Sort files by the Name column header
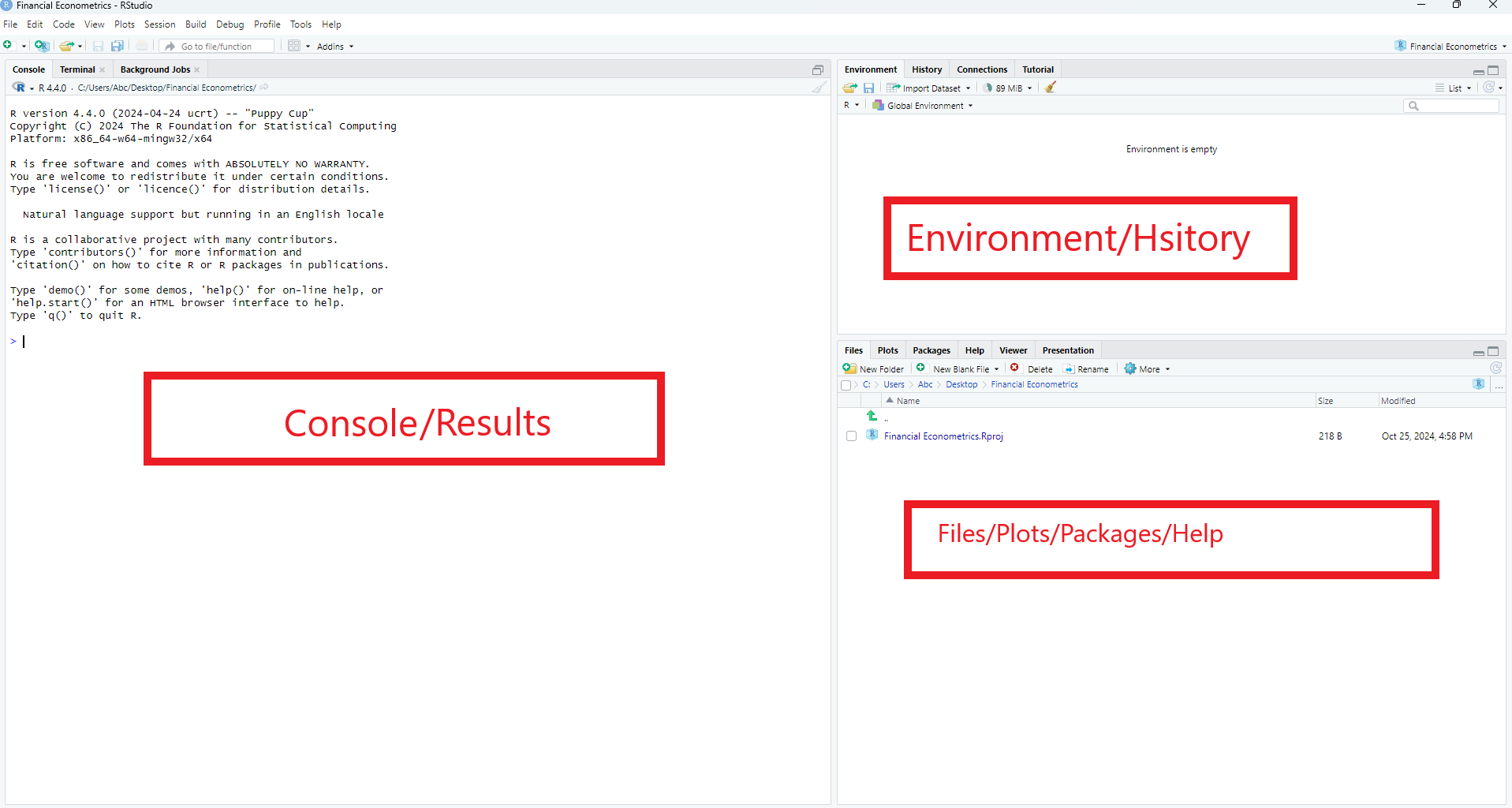 908,401
